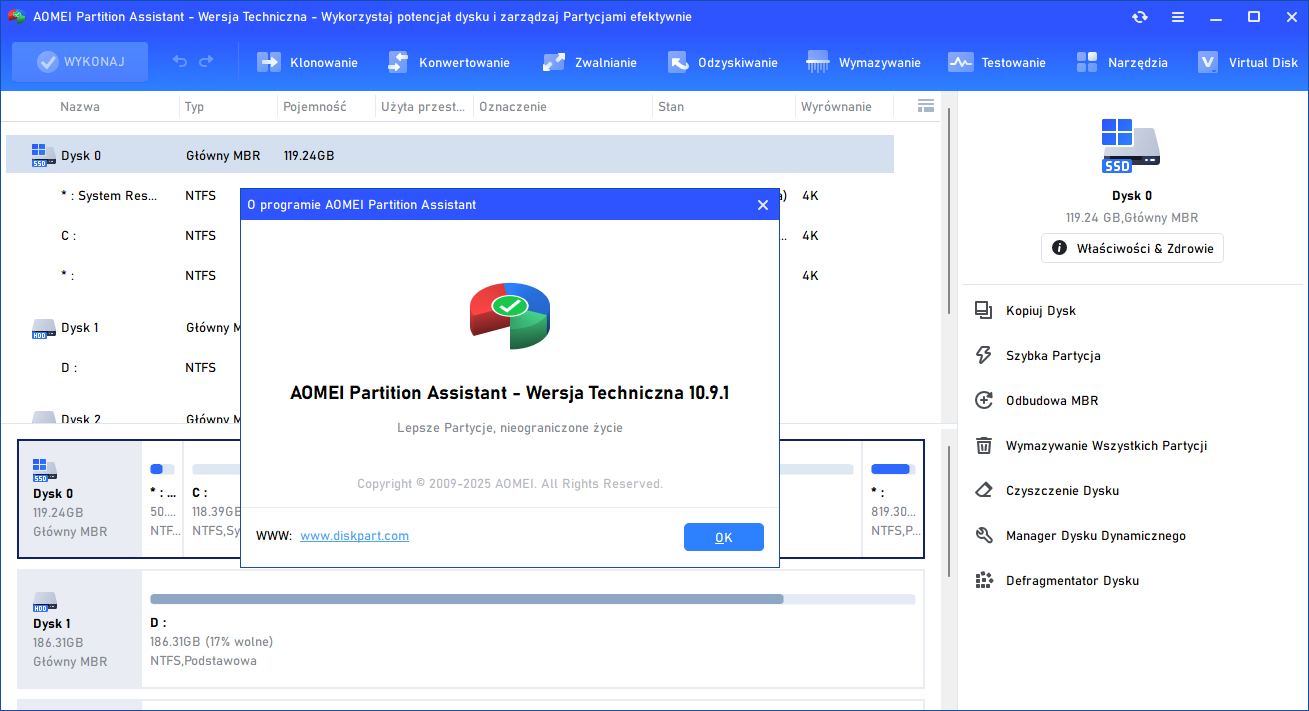
Task: Click the AOMEI logo in the about dialog
Action: click(510, 315)
